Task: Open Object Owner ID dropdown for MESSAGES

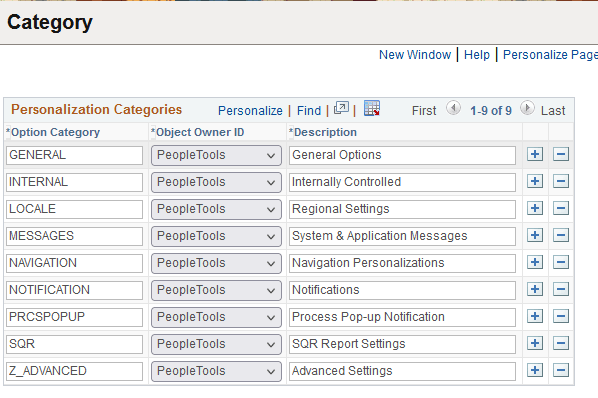Action: click(x=216, y=236)
